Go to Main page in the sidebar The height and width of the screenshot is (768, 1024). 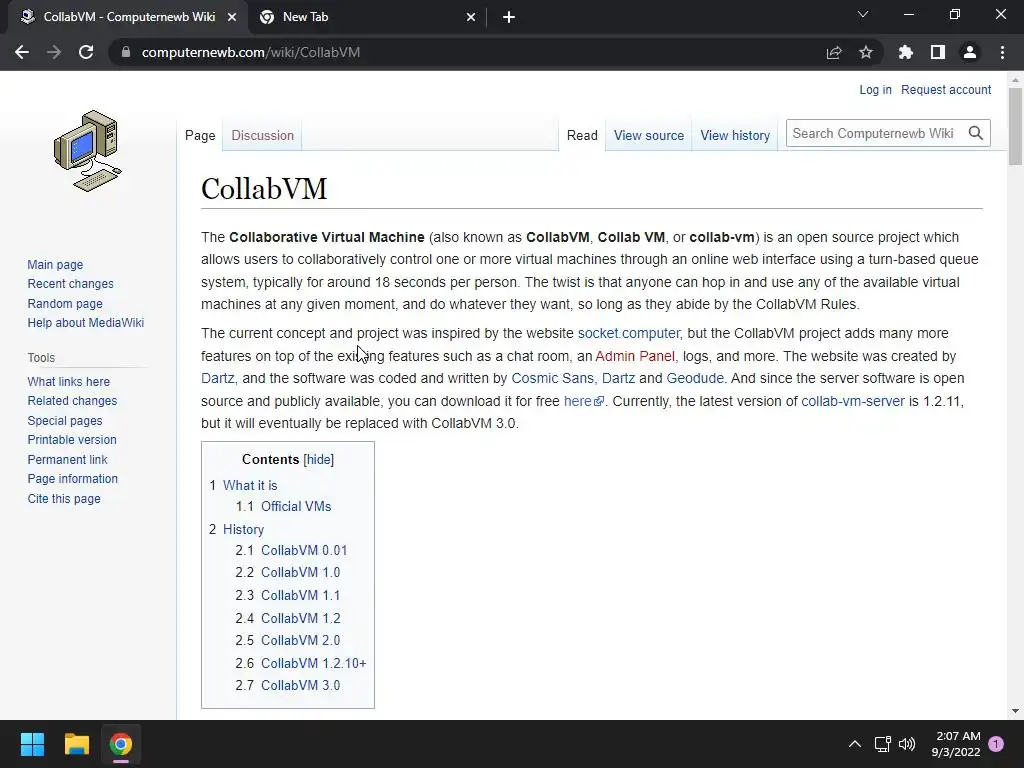55,264
